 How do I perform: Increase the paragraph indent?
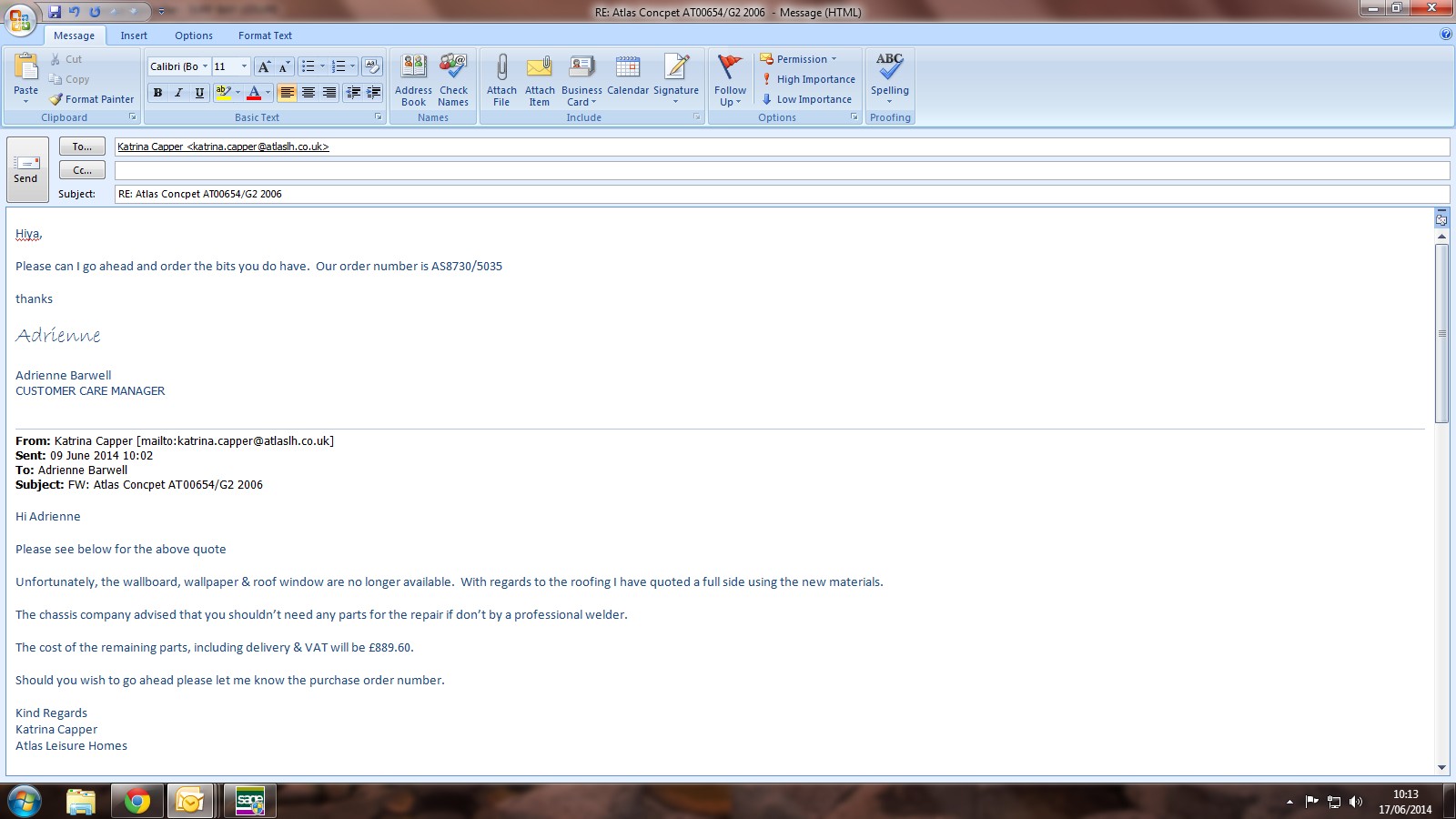pos(373,93)
